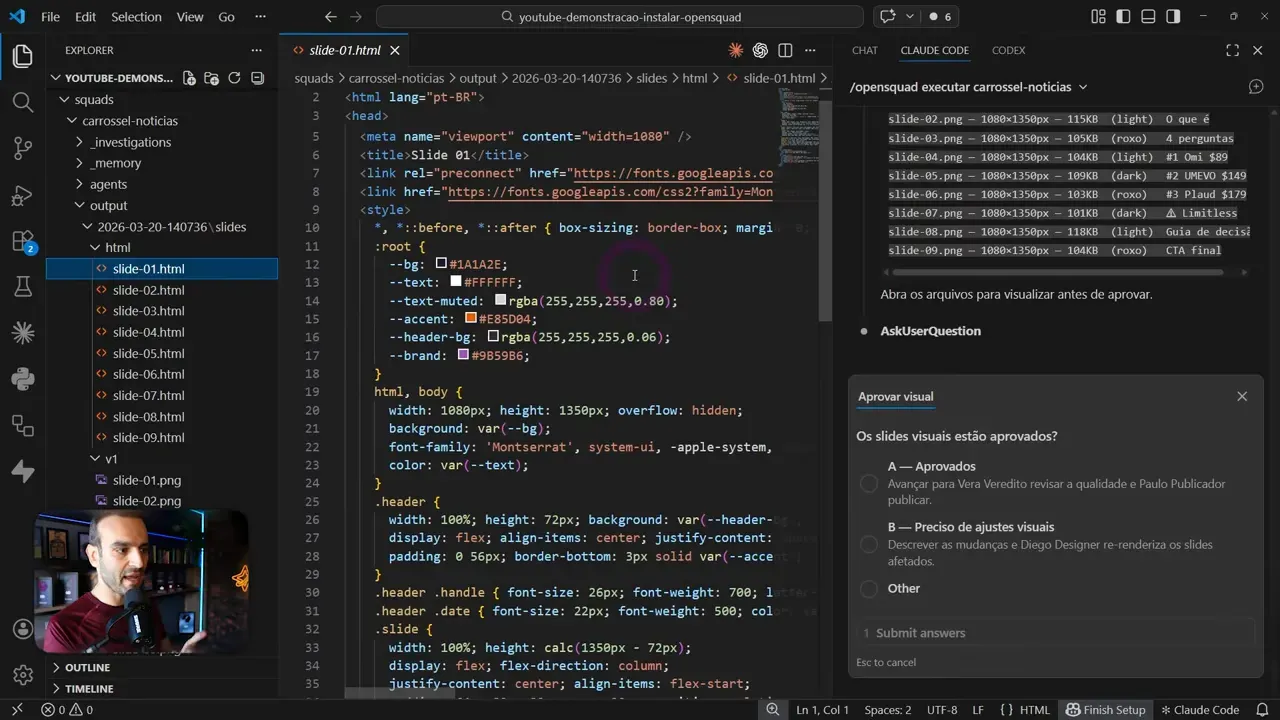The width and height of the screenshot is (1280, 720).
Task: Split the editor using the toolbar icon
Action: (x=783, y=50)
